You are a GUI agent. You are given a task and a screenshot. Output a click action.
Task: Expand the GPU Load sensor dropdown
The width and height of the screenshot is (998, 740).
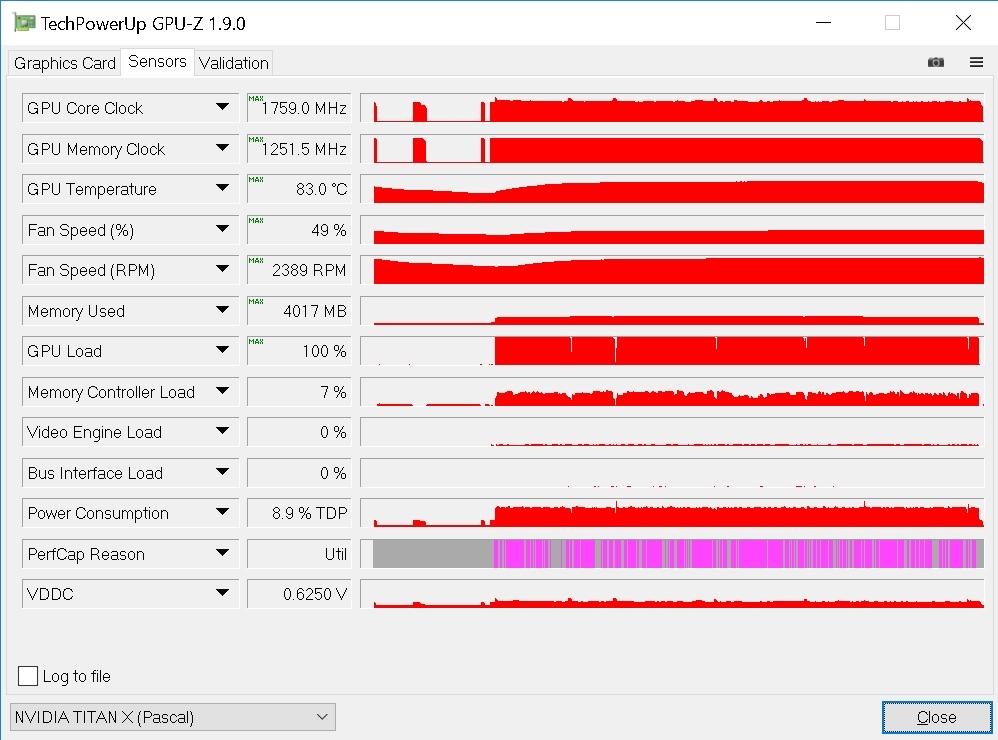coord(222,350)
